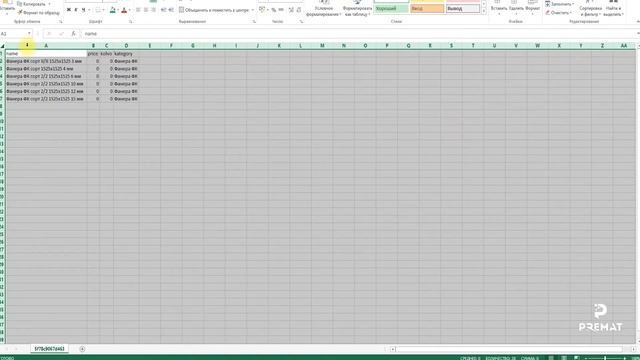Open the Copy (Копировать) dropdown arrow

49,4
